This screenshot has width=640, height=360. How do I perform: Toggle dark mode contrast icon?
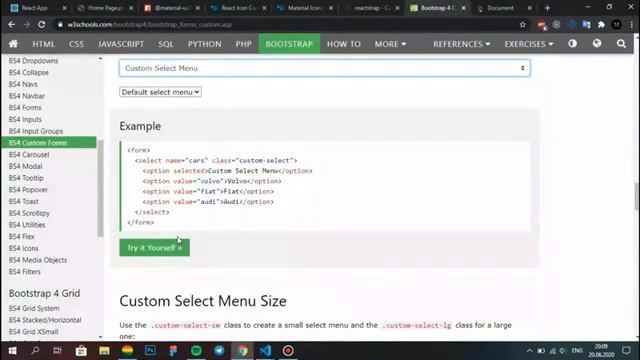point(573,43)
